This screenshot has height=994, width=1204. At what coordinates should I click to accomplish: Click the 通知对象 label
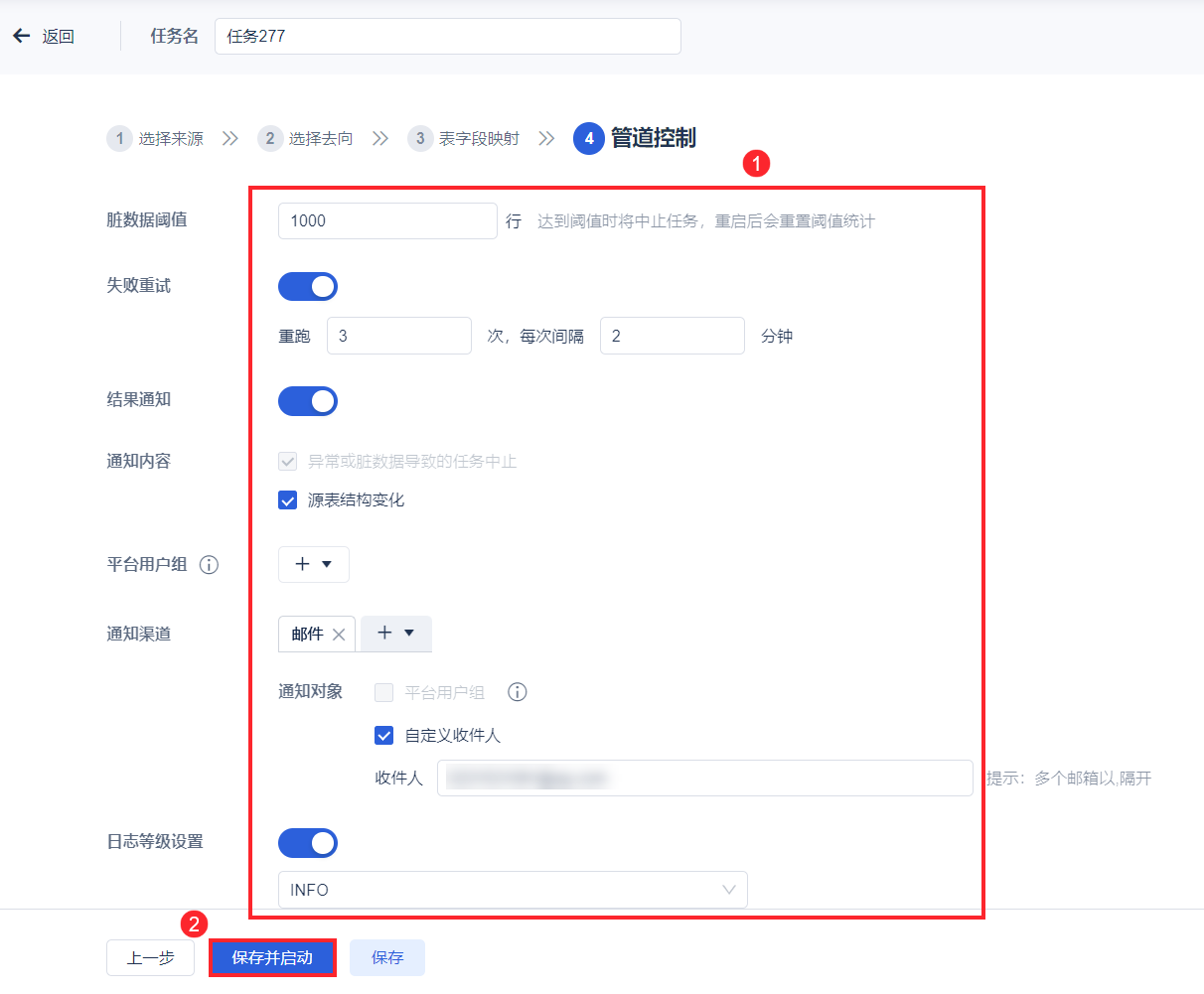point(311,692)
